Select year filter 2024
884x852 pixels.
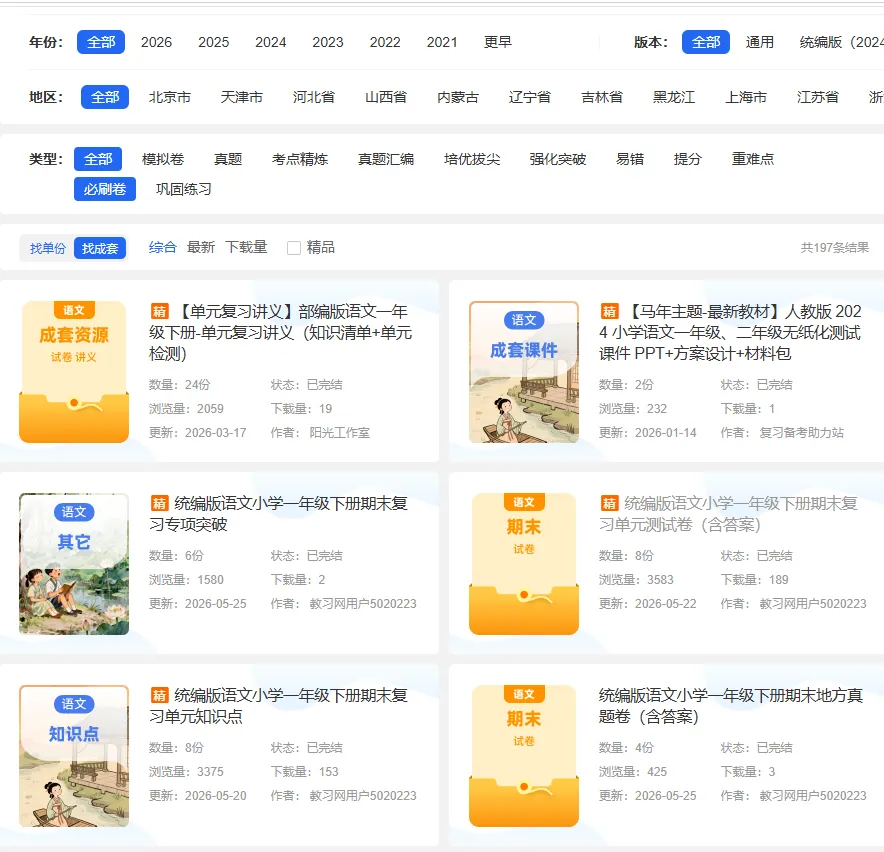click(x=271, y=42)
